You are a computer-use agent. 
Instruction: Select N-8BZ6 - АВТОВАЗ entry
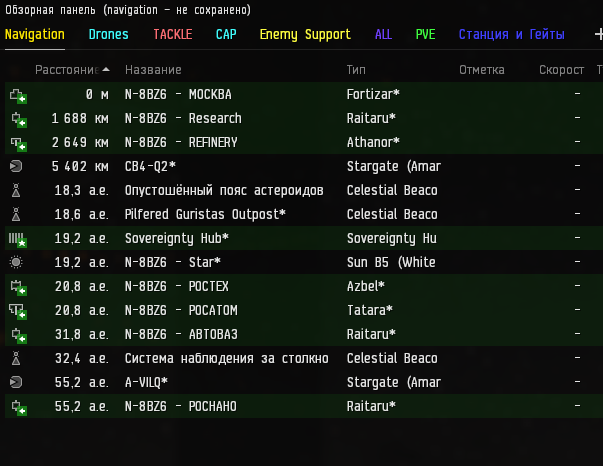click(181, 334)
